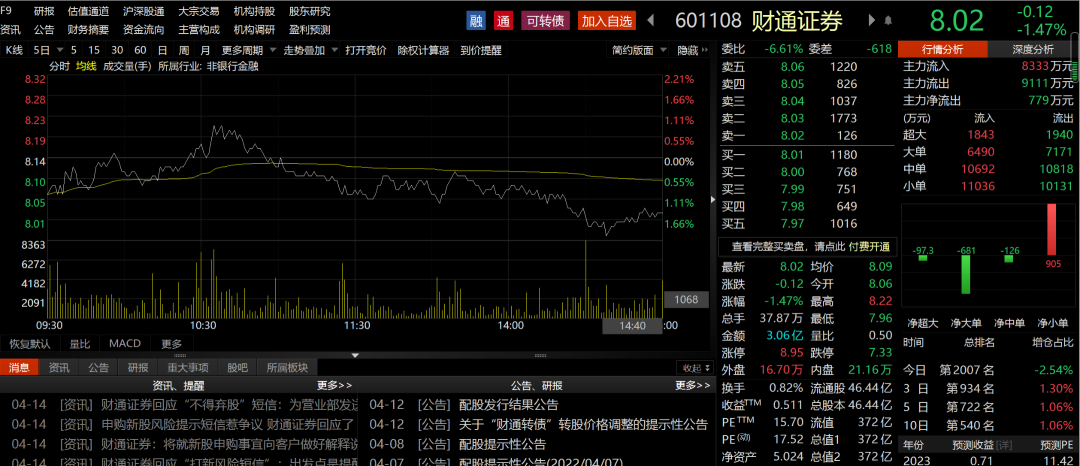Open 机构调研 menu item
This screenshot has height=466, width=1080.
pyautogui.click(x=253, y=30)
